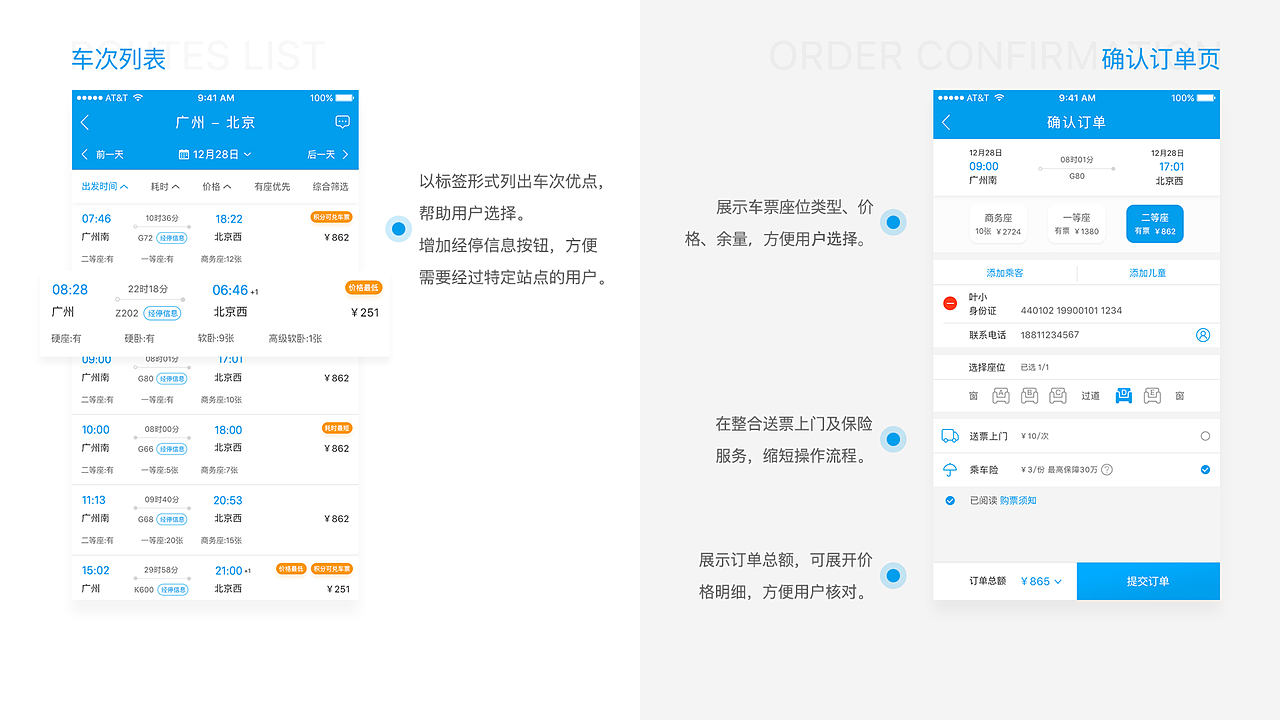Toggle the 已阅读购票须知 checkbox
Viewport: 1280px width, 720px height.
949,501
